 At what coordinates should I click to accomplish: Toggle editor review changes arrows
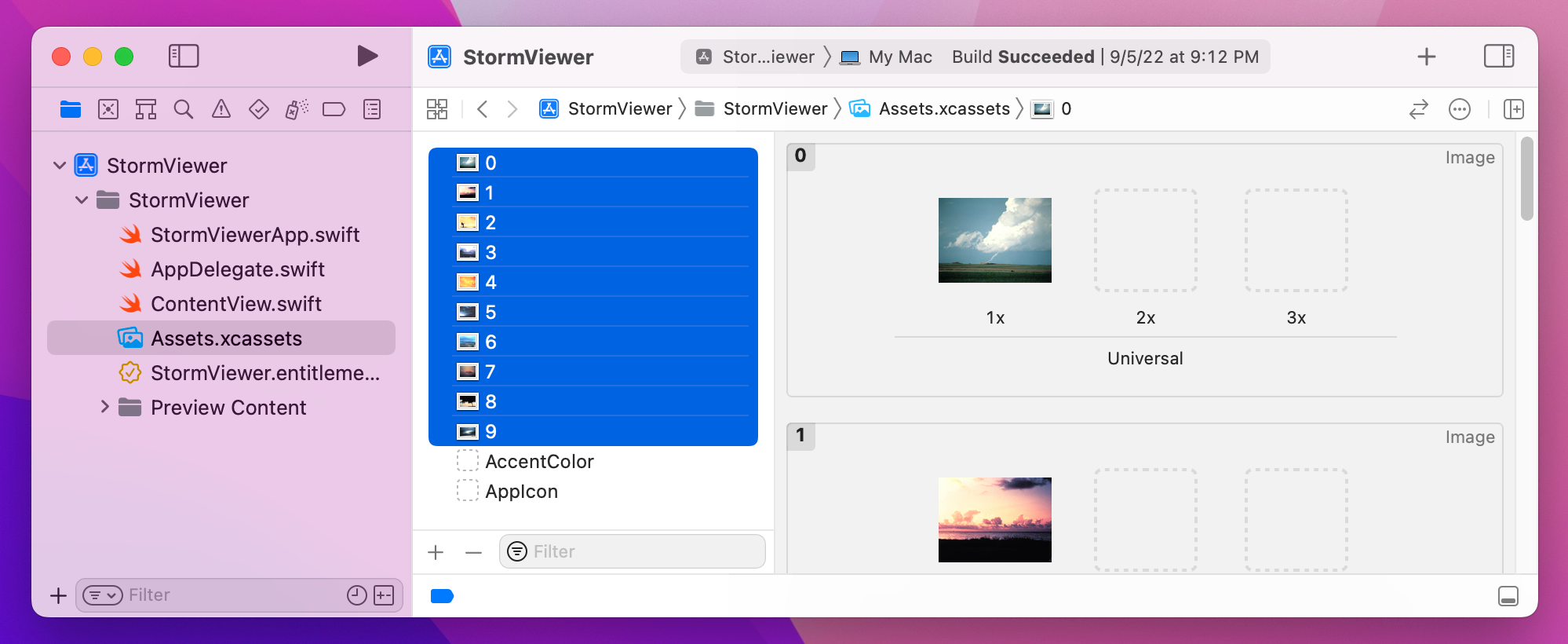tap(1419, 109)
